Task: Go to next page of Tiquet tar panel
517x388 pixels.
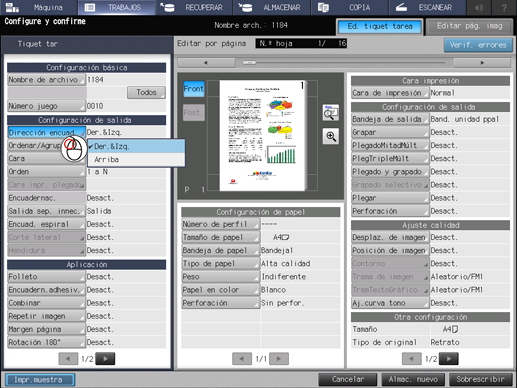Action: pos(105,359)
